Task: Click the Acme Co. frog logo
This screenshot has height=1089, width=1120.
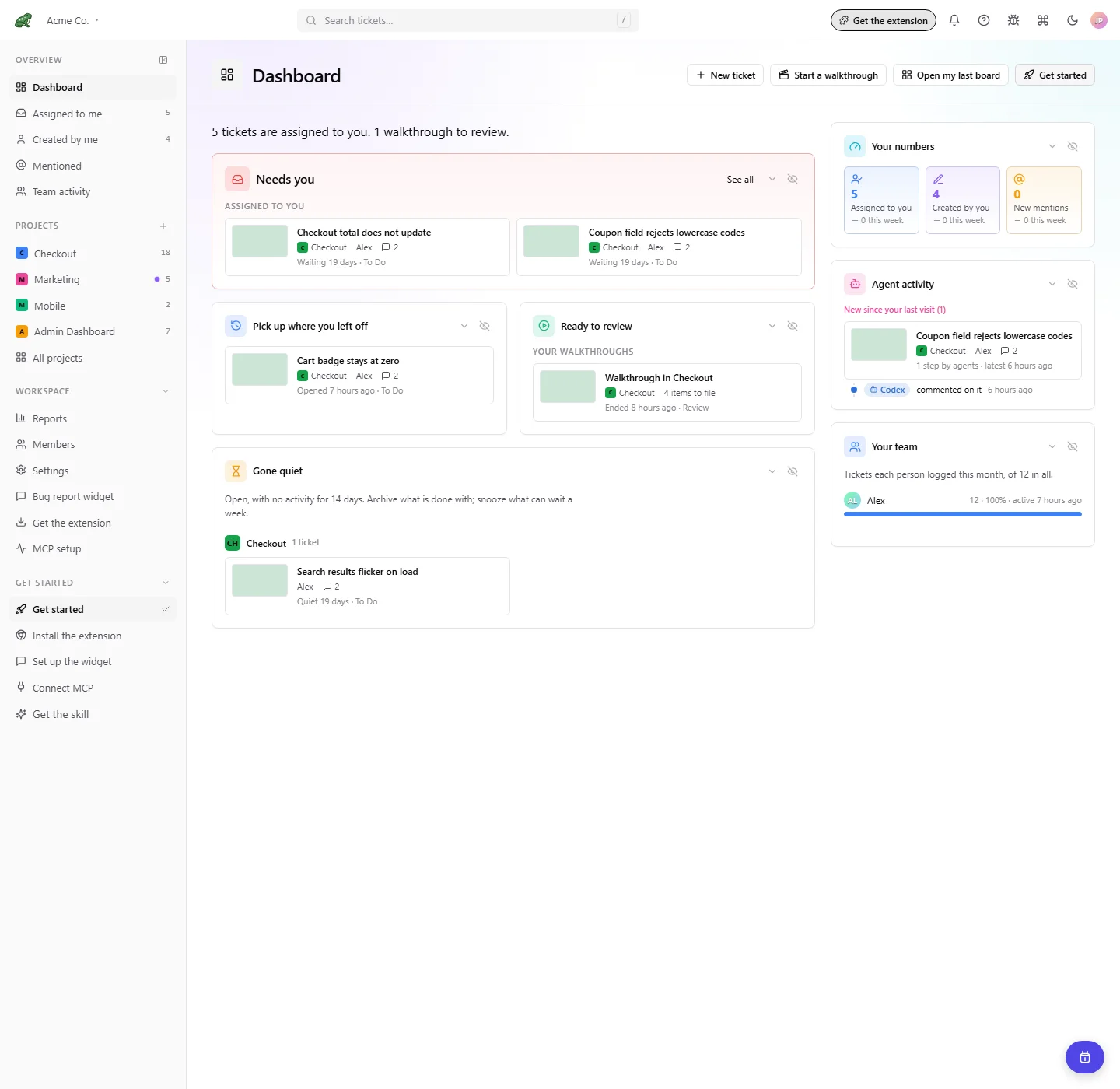Action: 23,20
